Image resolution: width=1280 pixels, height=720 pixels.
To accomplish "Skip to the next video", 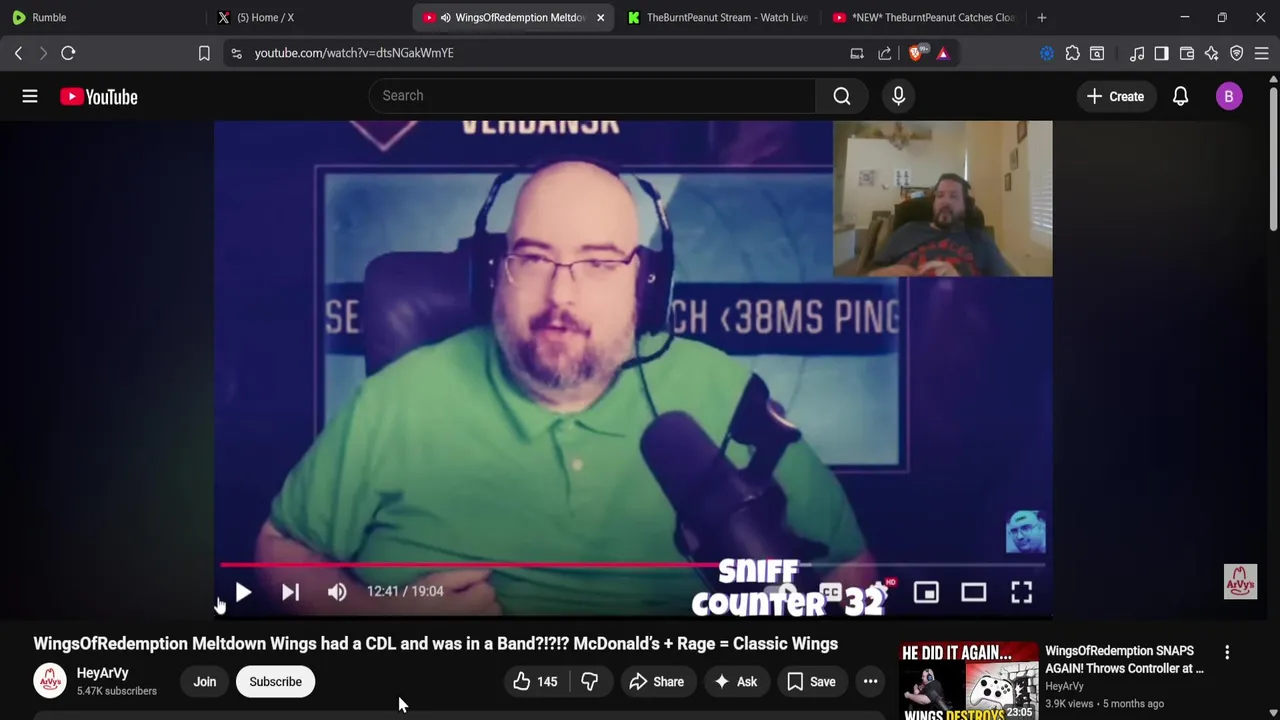I will (290, 592).
